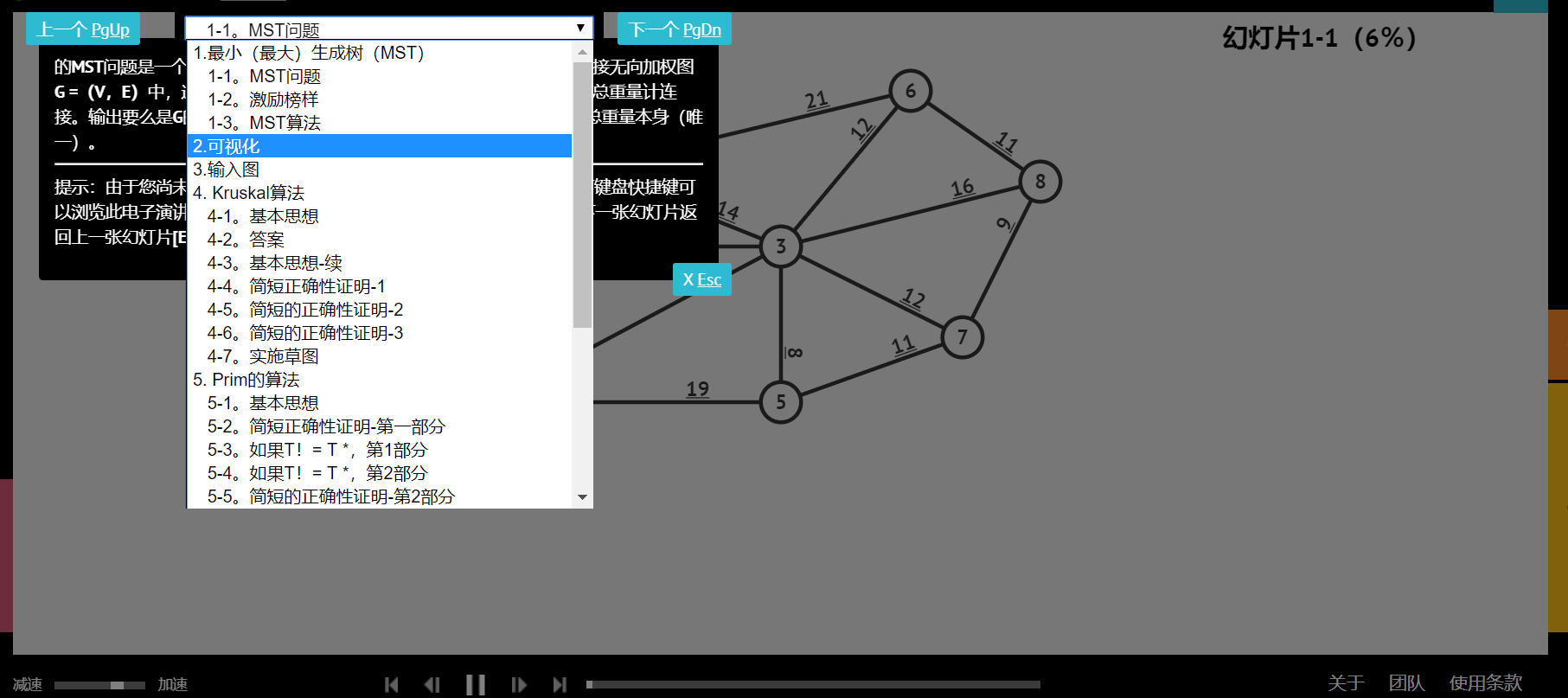Viewport: 1568px width, 698px height.
Task: Select 4. Kruskal算法 option
Action: coord(380,193)
